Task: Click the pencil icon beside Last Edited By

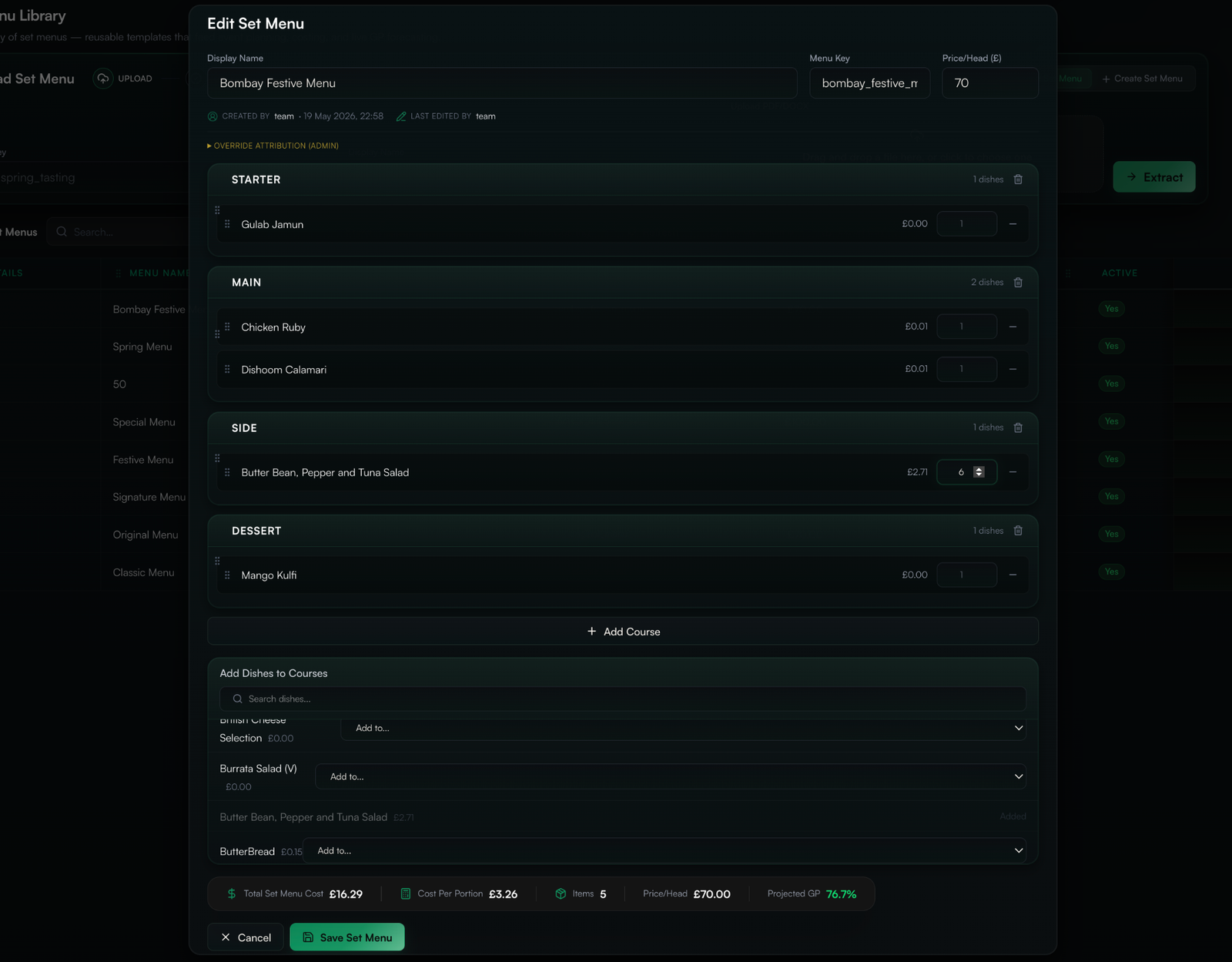Action: coord(401,116)
